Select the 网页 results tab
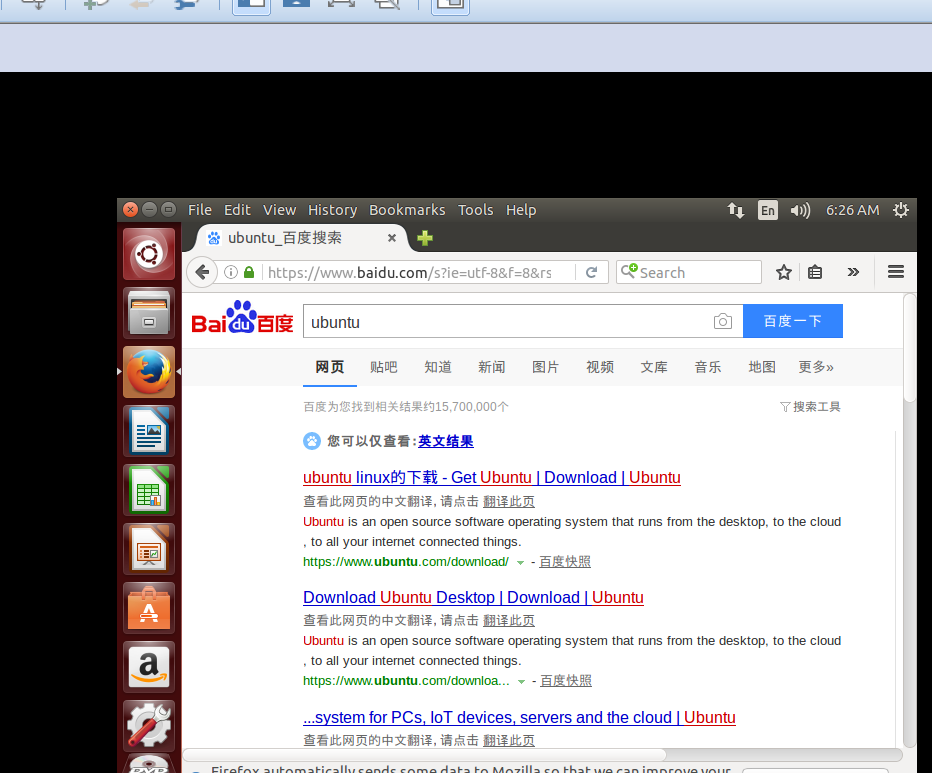This screenshot has width=932, height=773. (x=329, y=367)
